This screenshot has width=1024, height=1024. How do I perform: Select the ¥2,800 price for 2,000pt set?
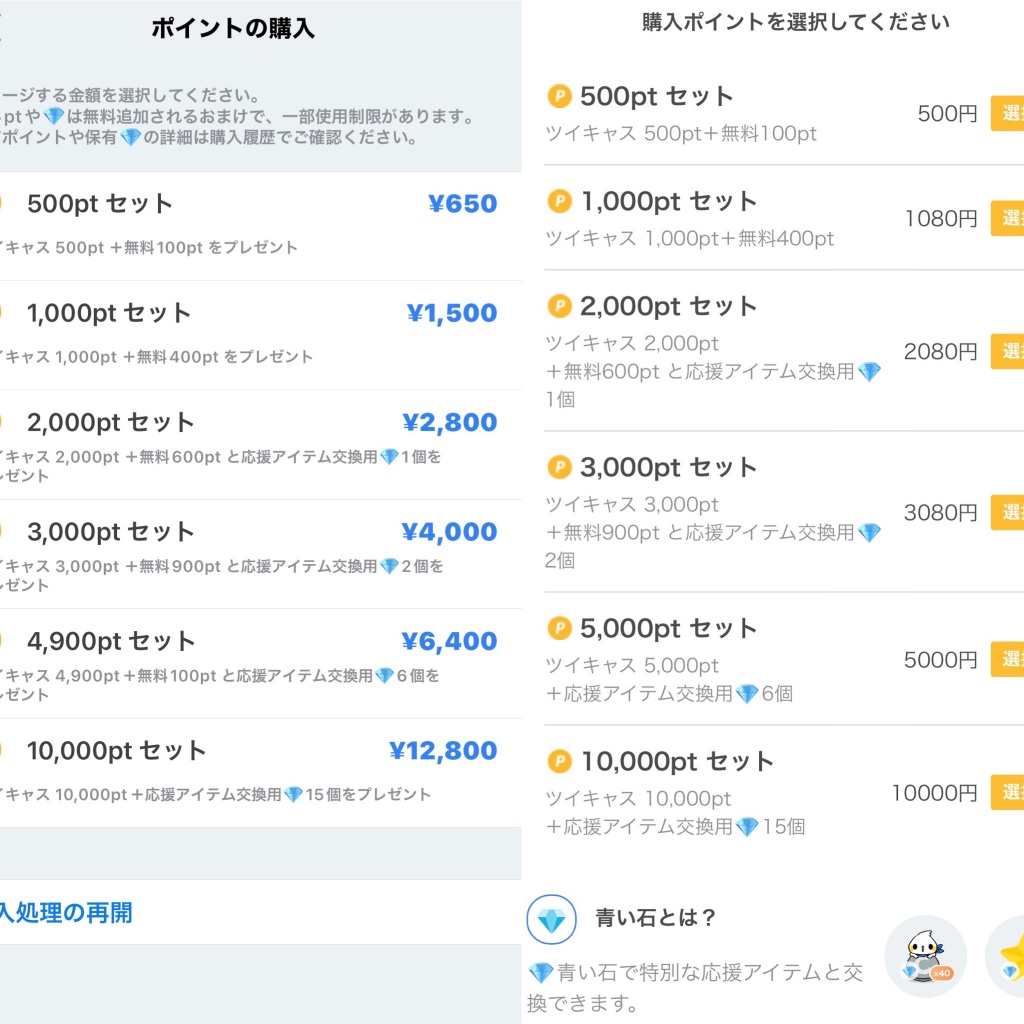tap(449, 423)
